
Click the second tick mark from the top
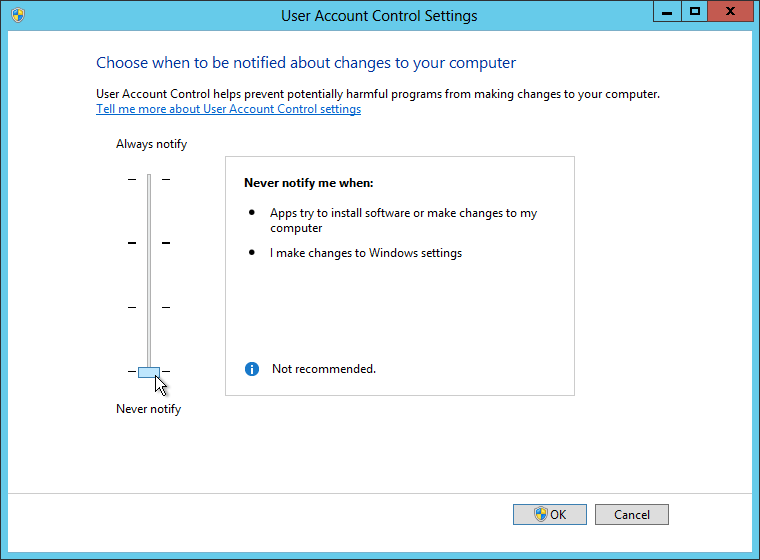[x=148, y=242]
